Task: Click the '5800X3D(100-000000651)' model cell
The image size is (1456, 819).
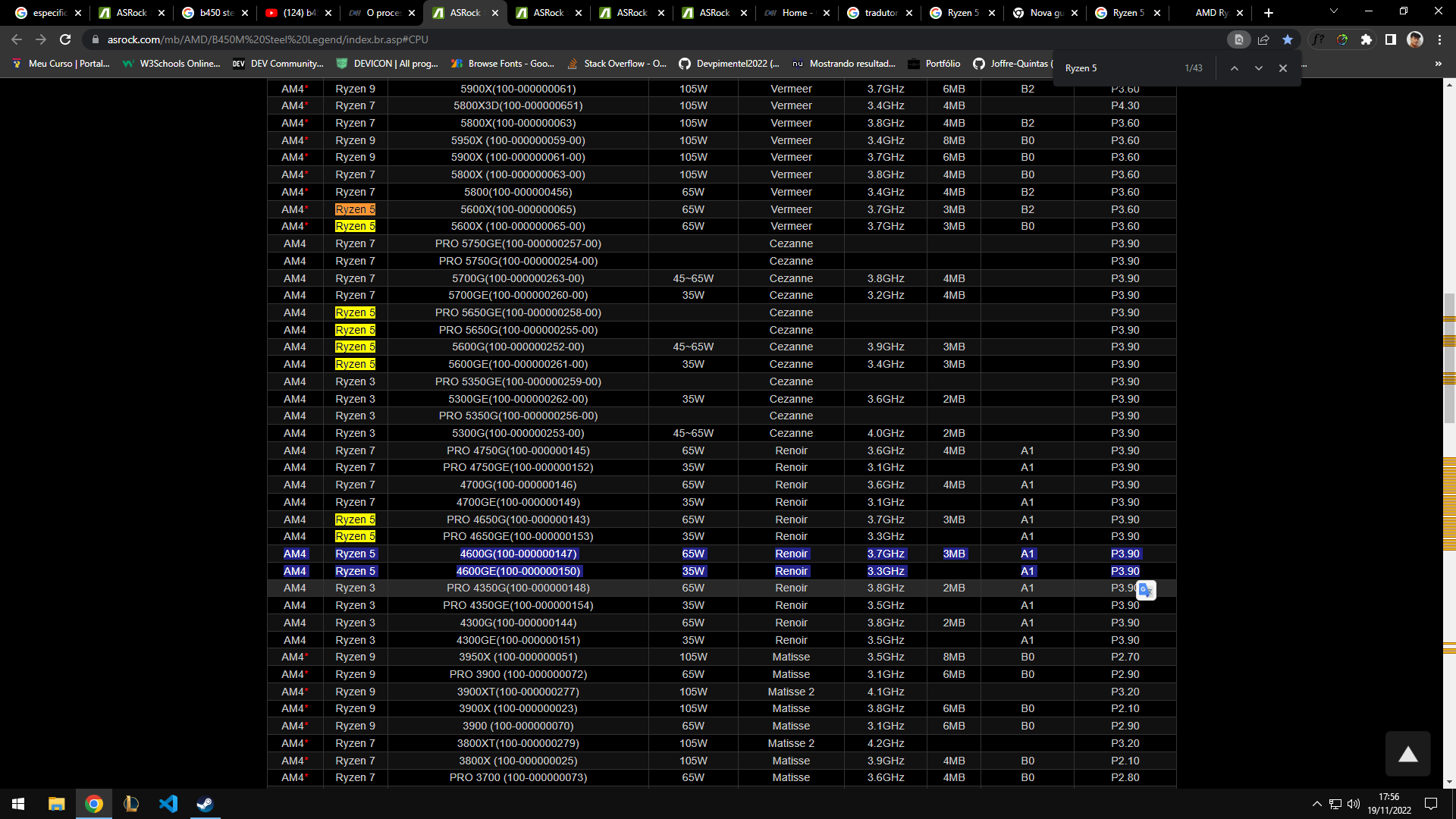Action: pos(518,105)
